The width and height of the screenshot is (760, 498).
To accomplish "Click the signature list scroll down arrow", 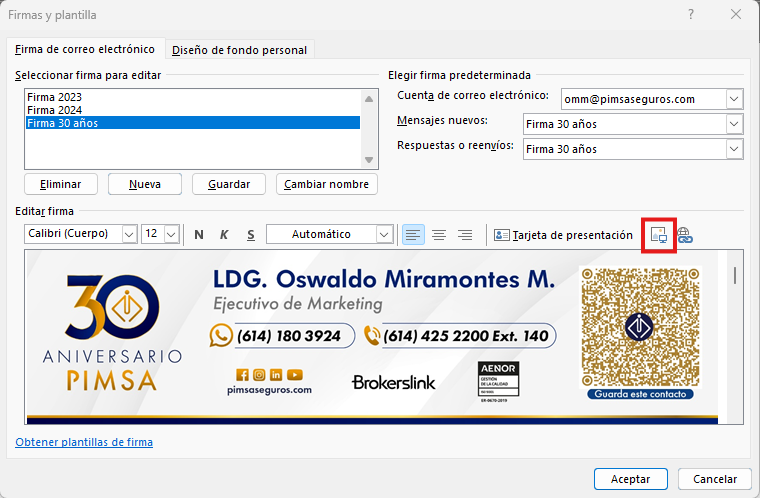I will pos(369,160).
